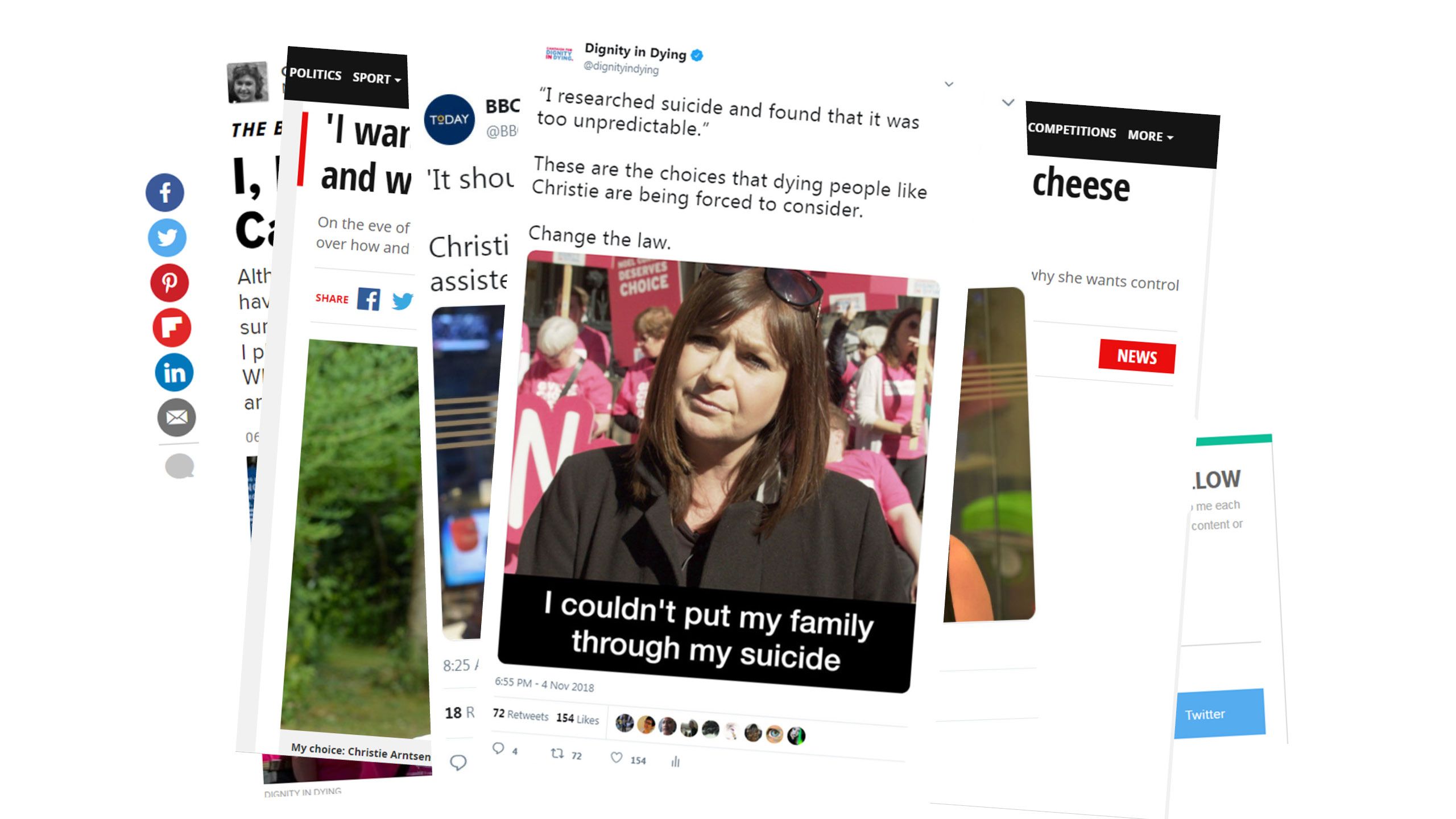Expand the Dignity in Dying tweet chevron
Viewport: 1456px width, 819px height.
point(949,84)
